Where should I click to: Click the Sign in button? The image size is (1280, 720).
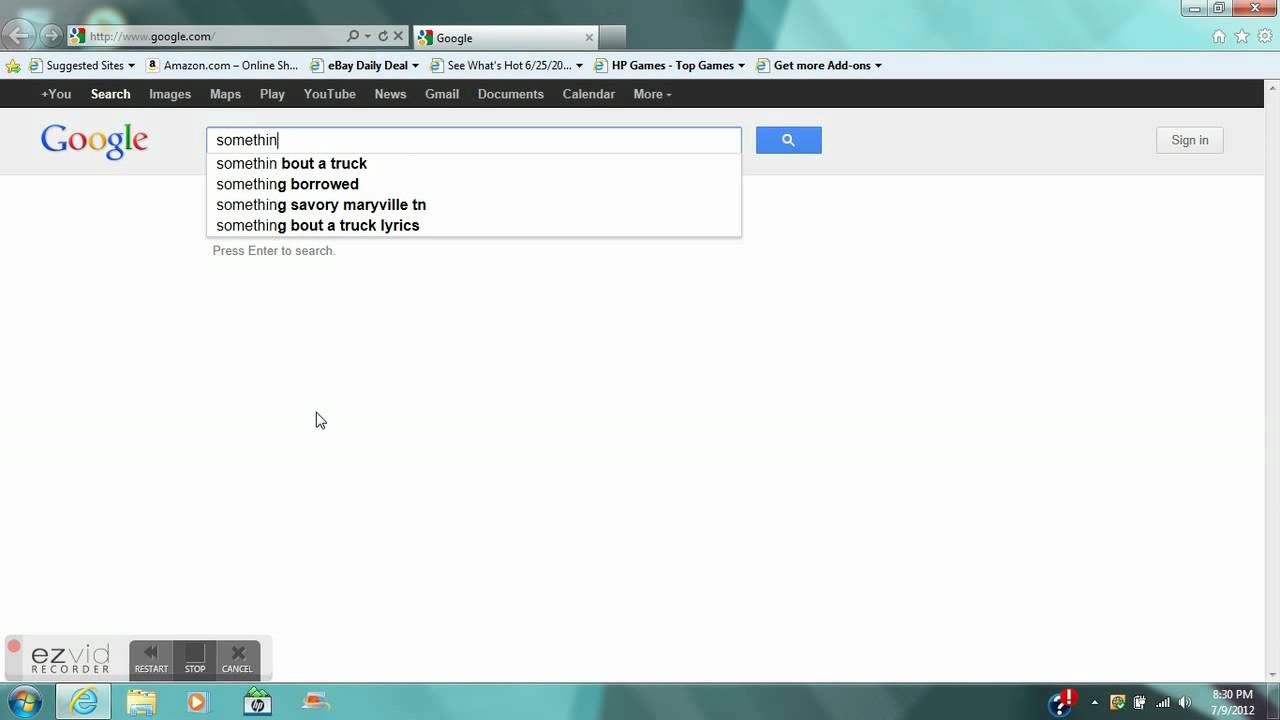pyautogui.click(x=1190, y=140)
